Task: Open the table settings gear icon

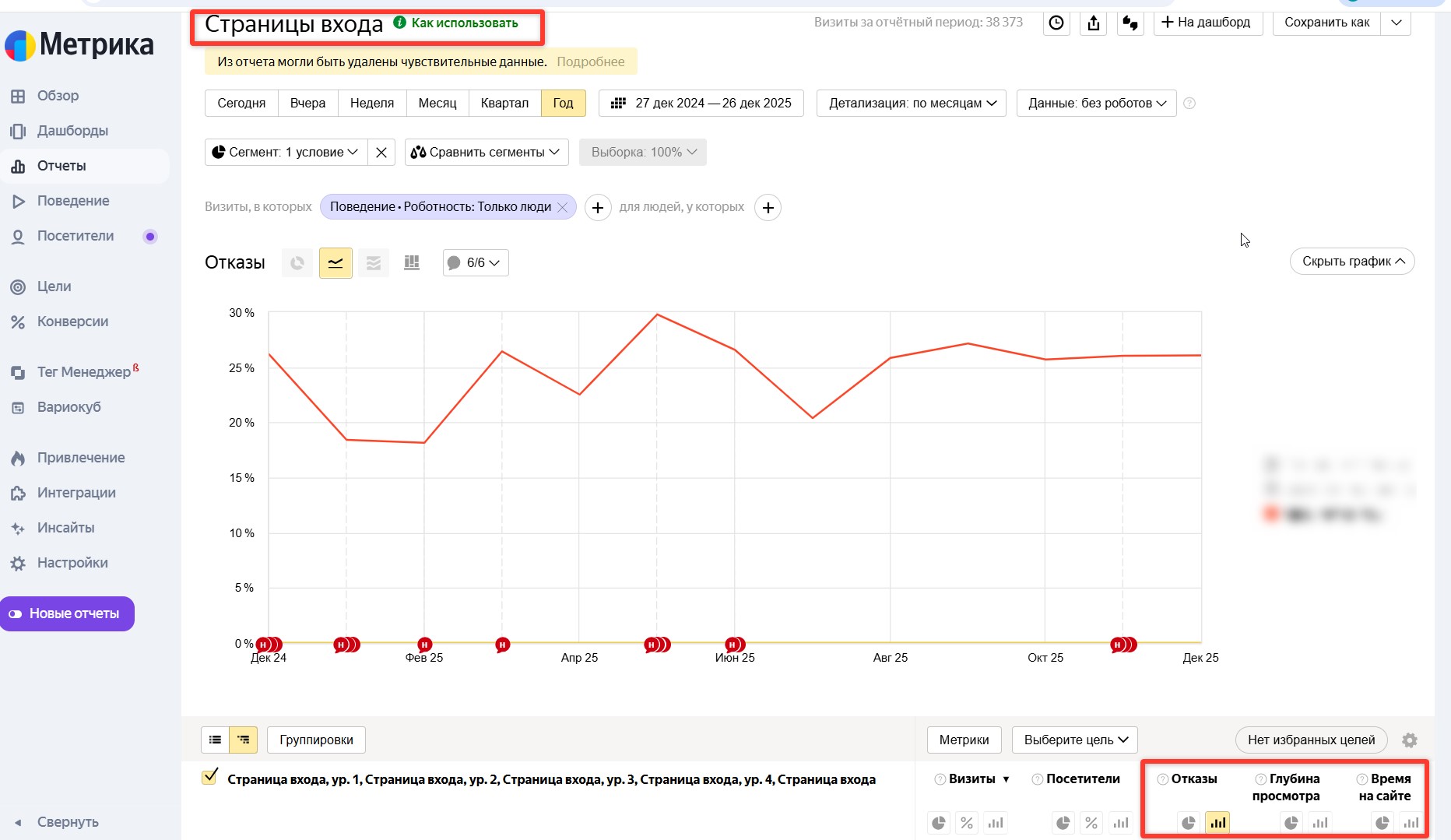Action: [x=1410, y=740]
